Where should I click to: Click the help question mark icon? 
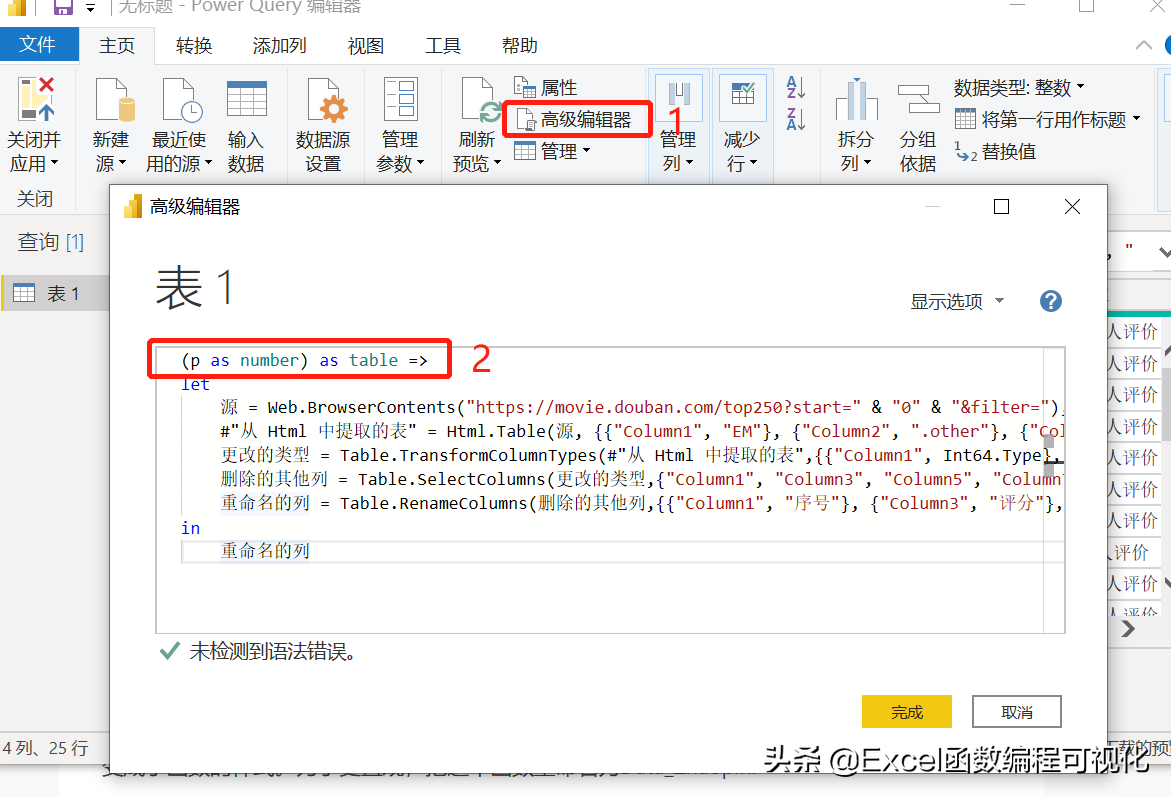pyautogui.click(x=1051, y=301)
